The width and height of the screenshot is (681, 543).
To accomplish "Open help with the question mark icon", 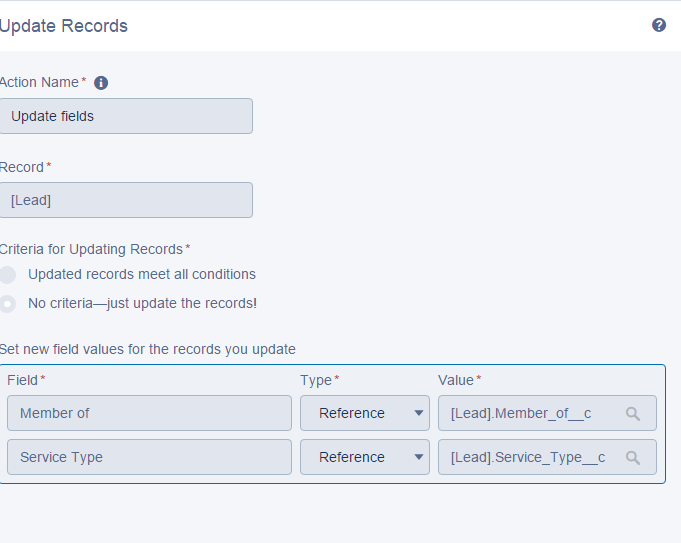I will click(x=659, y=25).
